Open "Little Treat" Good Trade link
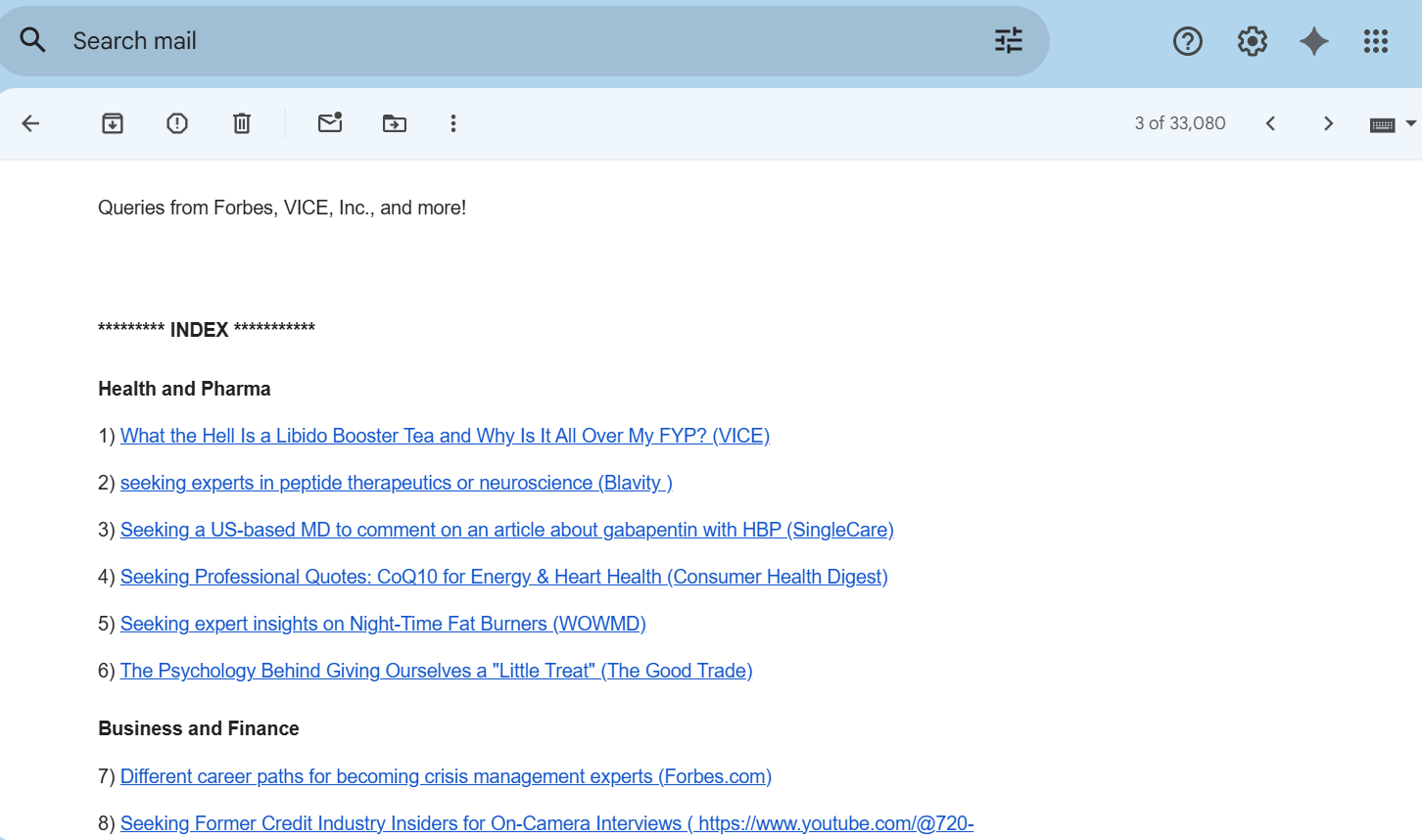Screen dimensions: 1422x840 point(437,671)
